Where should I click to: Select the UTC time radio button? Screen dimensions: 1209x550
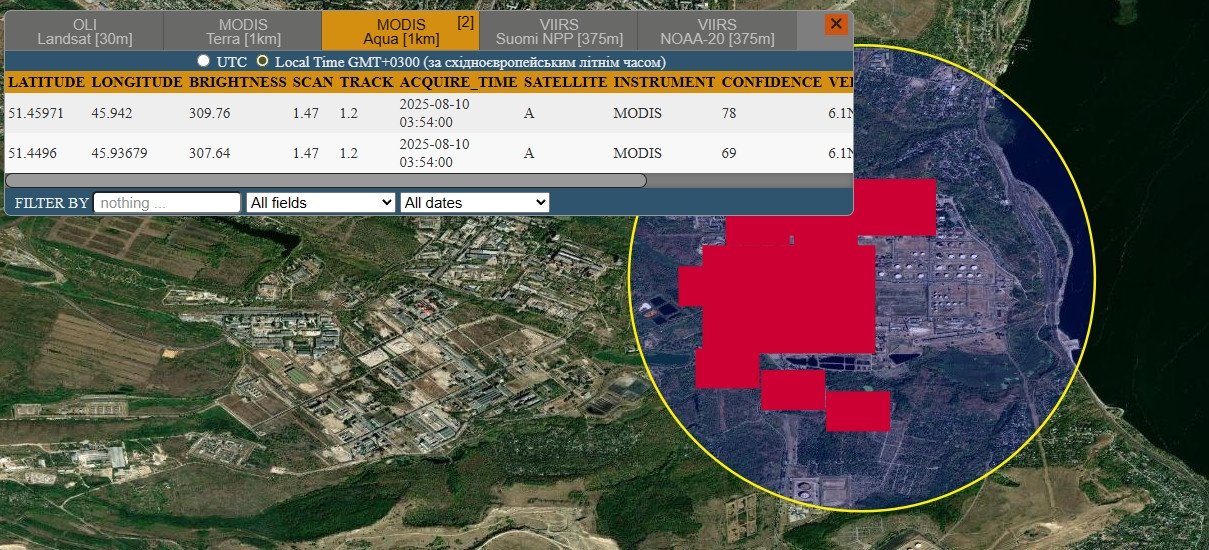point(204,61)
